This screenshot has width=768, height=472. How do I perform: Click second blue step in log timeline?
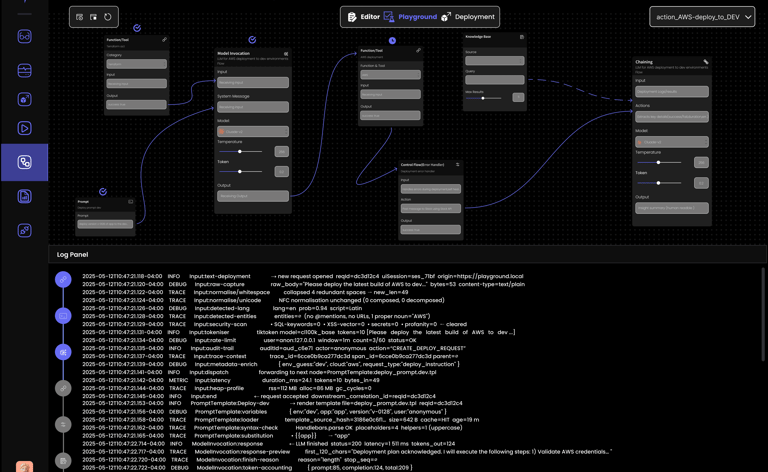point(63,316)
